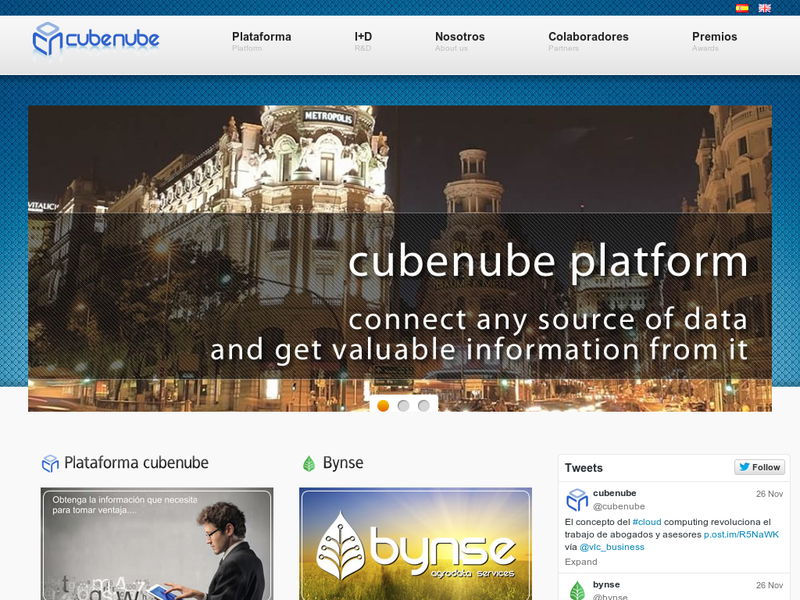Expand the cubenube tweet
The height and width of the screenshot is (600, 800).
(x=581, y=562)
